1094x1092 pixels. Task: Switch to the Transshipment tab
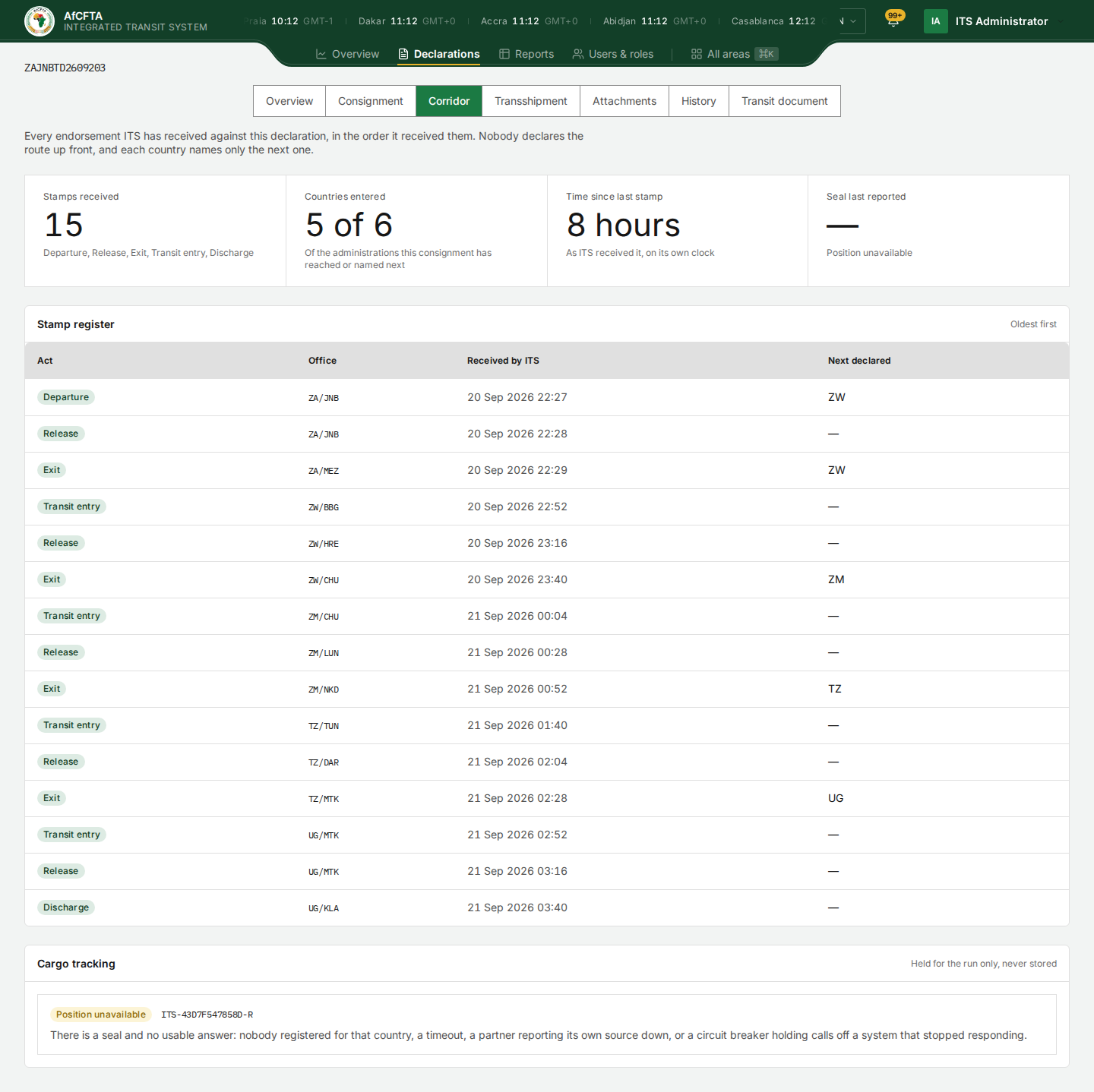click(x=531, y=101)
